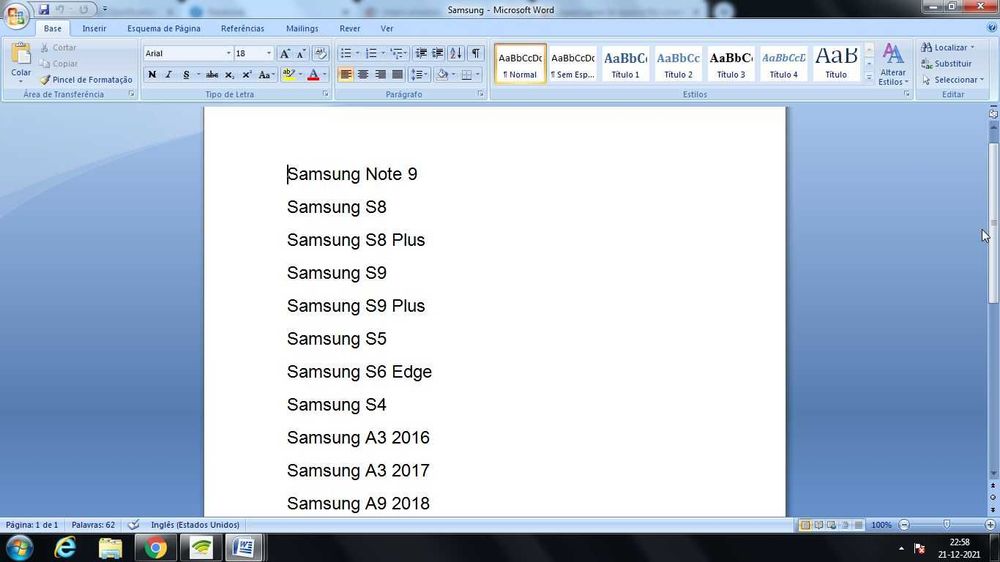1000x562 pixels.
Task: Click the spelling check status icon
Action: click(x=133, y=525)
